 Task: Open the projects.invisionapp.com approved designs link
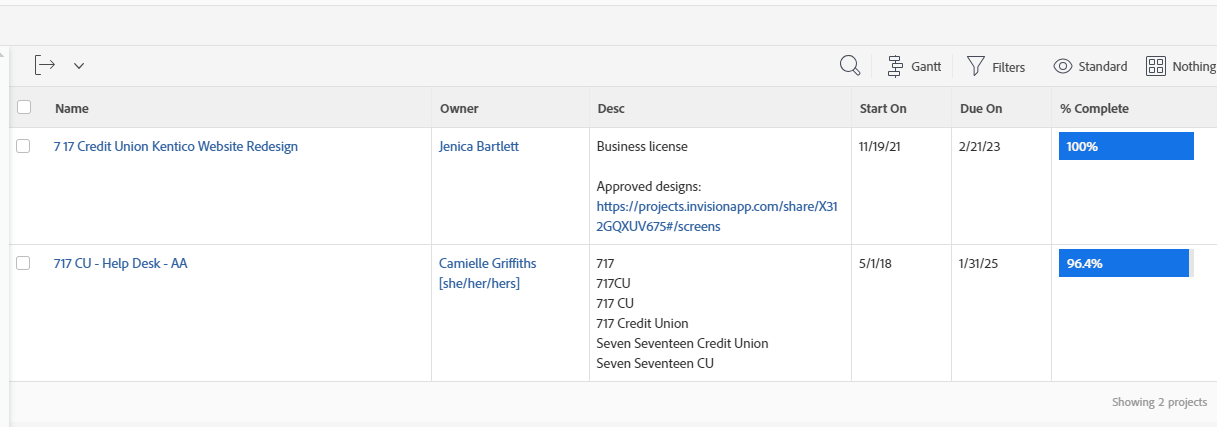[715, 216]
